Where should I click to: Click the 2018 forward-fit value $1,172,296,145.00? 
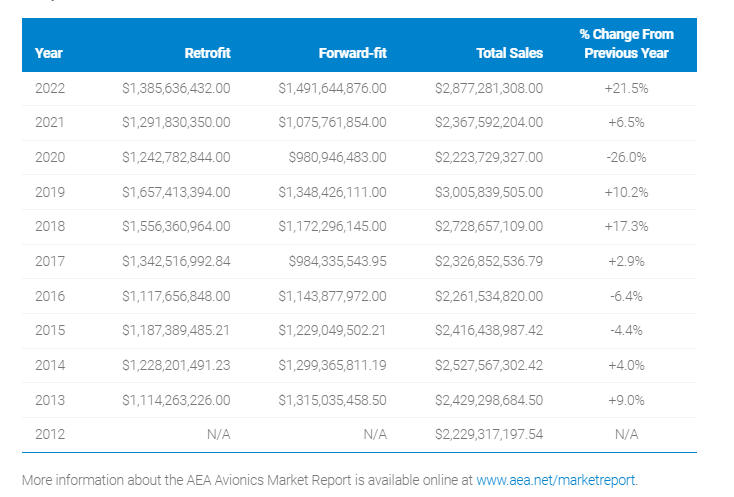tap(332, 227)
